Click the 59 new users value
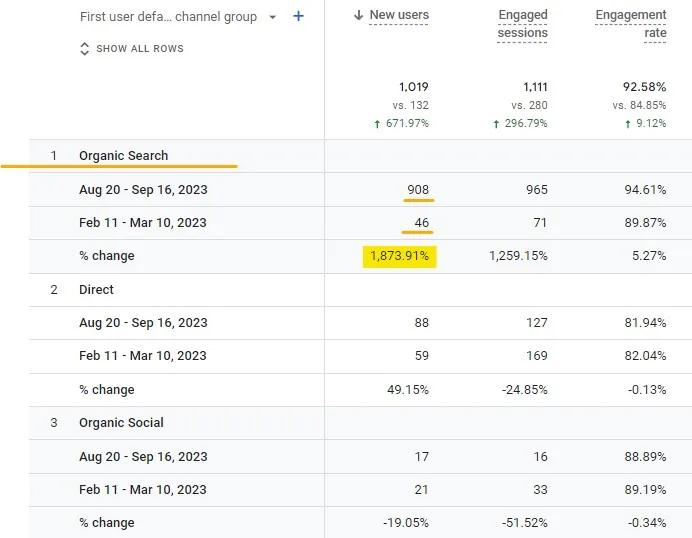The image size is (692, 538). (x=421, y=356)
